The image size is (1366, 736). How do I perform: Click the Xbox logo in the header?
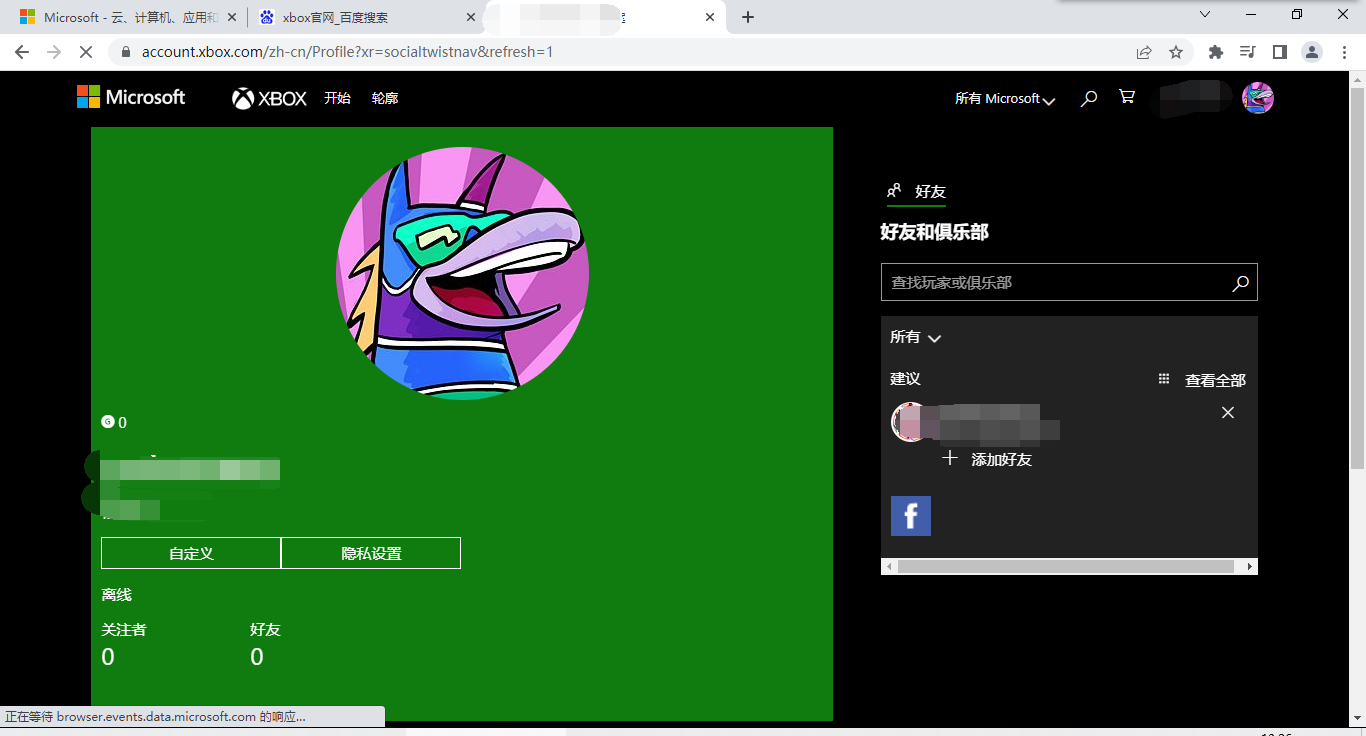(x=268, y=97)
